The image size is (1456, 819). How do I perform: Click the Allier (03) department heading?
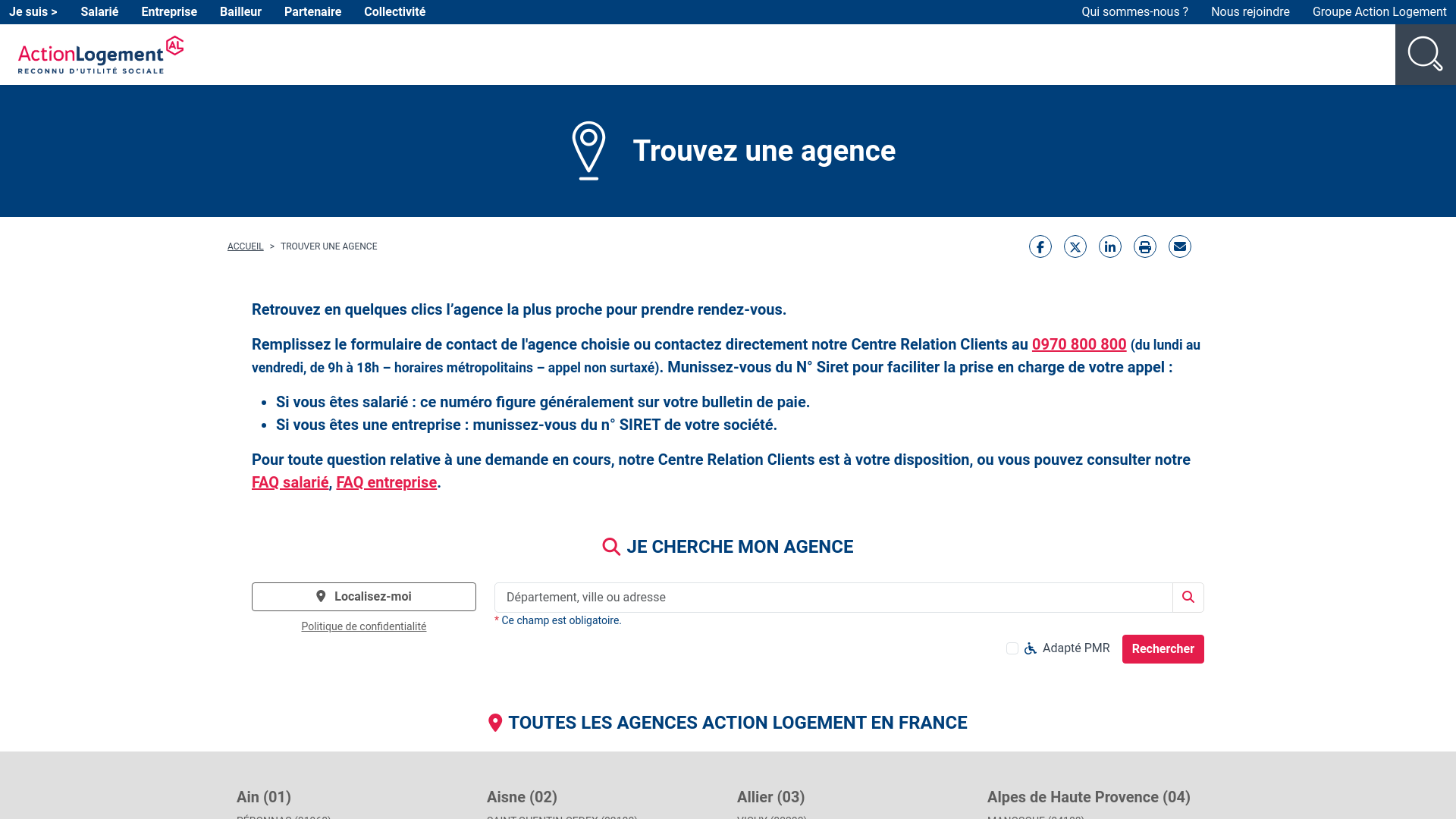pyautogui.click(x=770, y=797)
